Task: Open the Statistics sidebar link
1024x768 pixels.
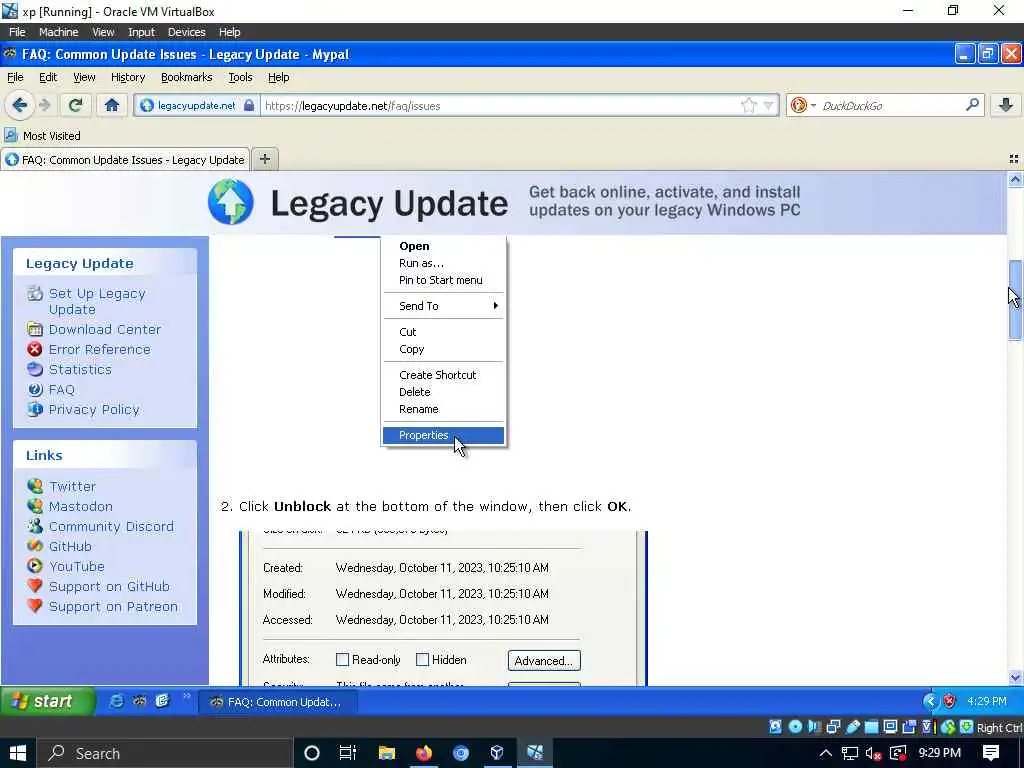Action: pos(80,369)
